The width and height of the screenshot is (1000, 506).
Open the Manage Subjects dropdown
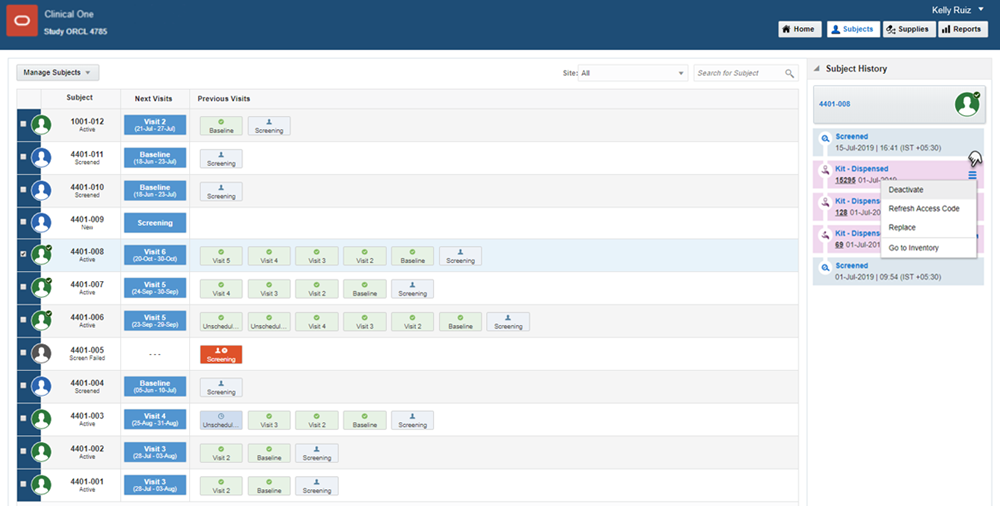point(57,73)
